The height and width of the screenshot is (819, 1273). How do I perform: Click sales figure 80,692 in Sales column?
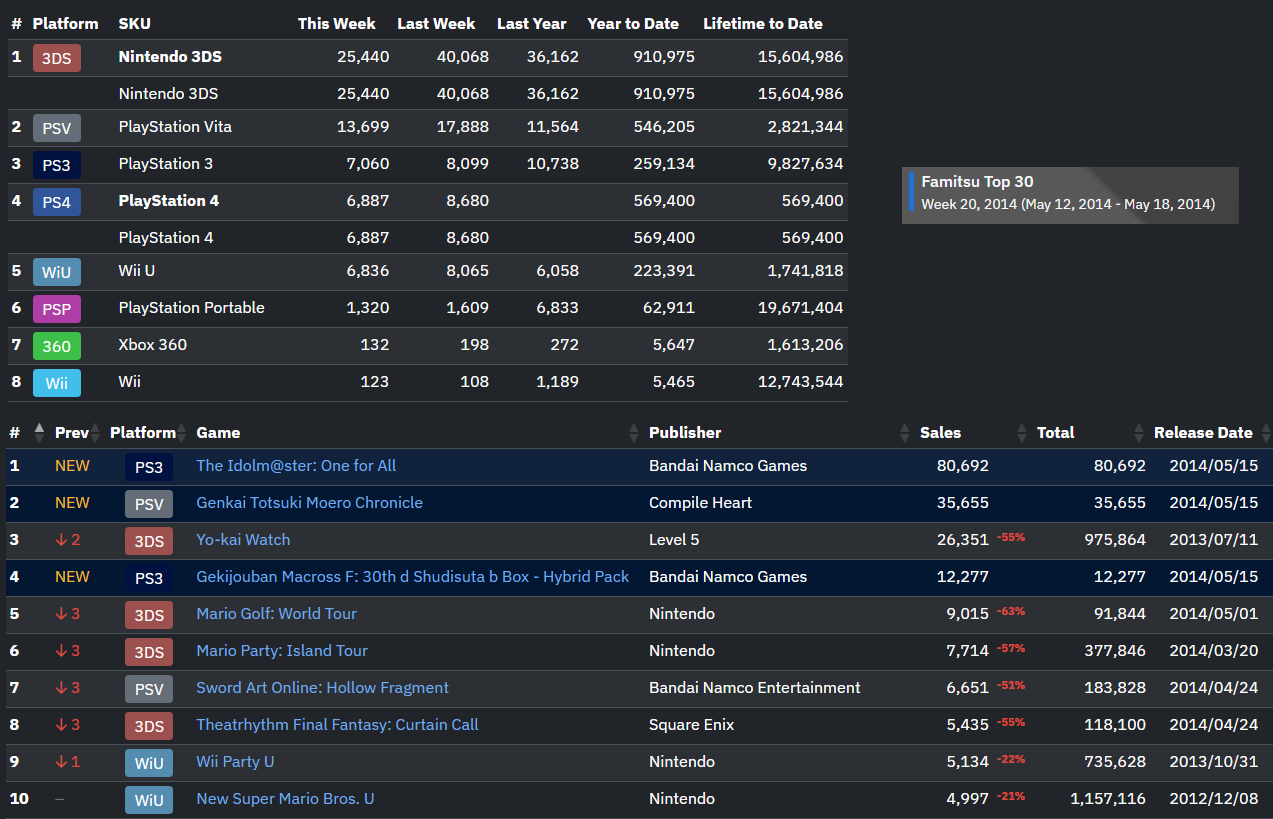click(x=963, y=466)
